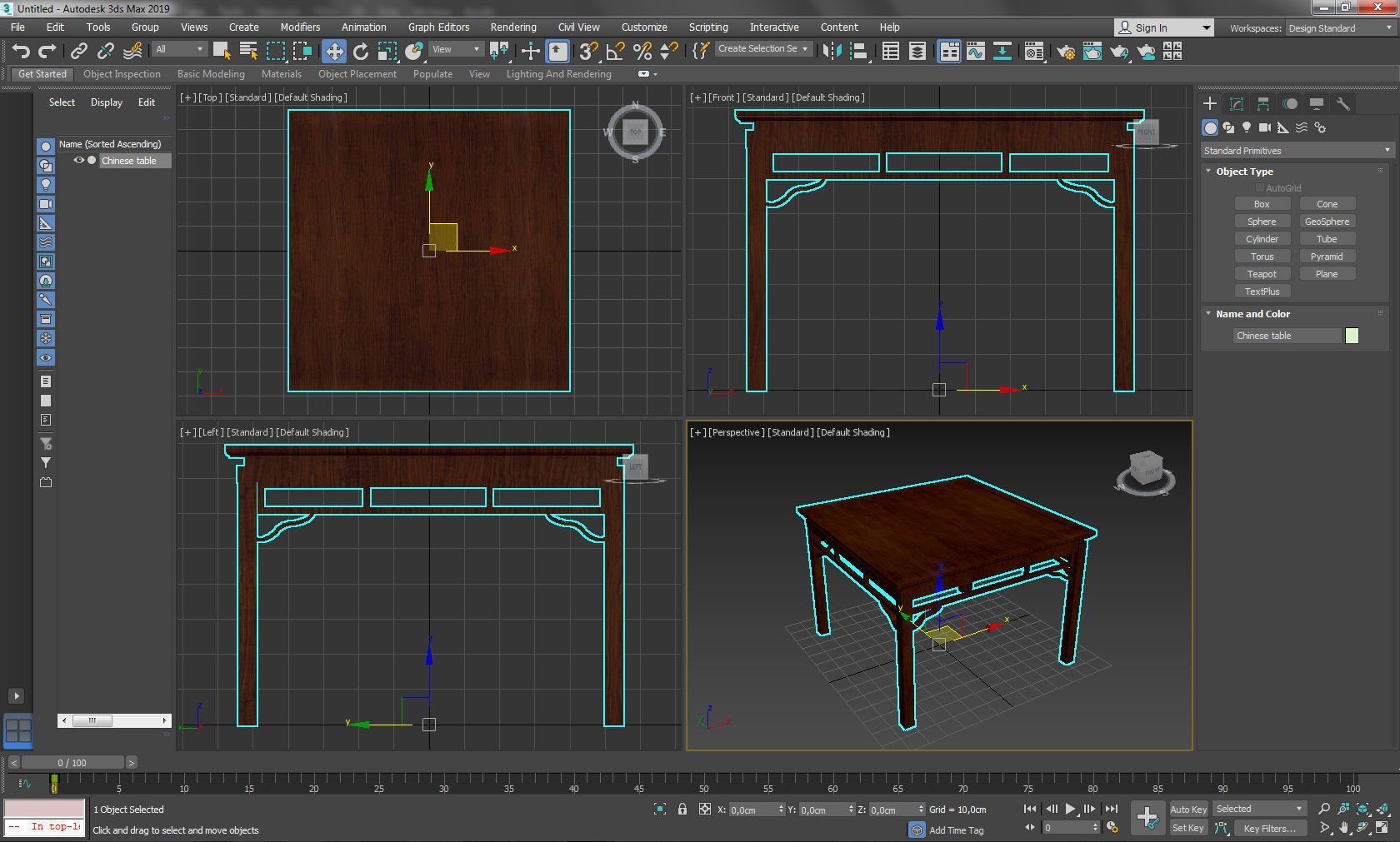Open the Modify panel tab icon
1400x842 pixels.
coord(1237,104)
